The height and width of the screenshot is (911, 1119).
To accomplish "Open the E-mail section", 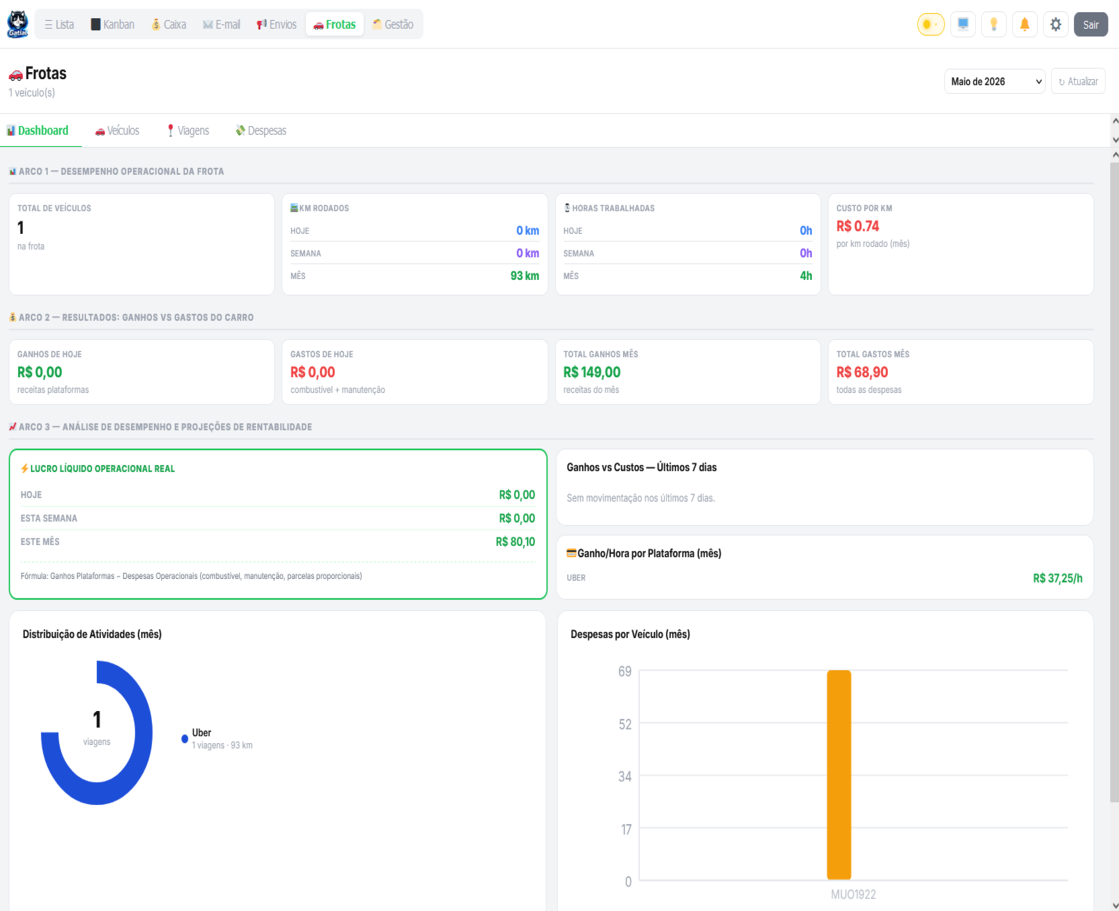I will tap(221, 24).
